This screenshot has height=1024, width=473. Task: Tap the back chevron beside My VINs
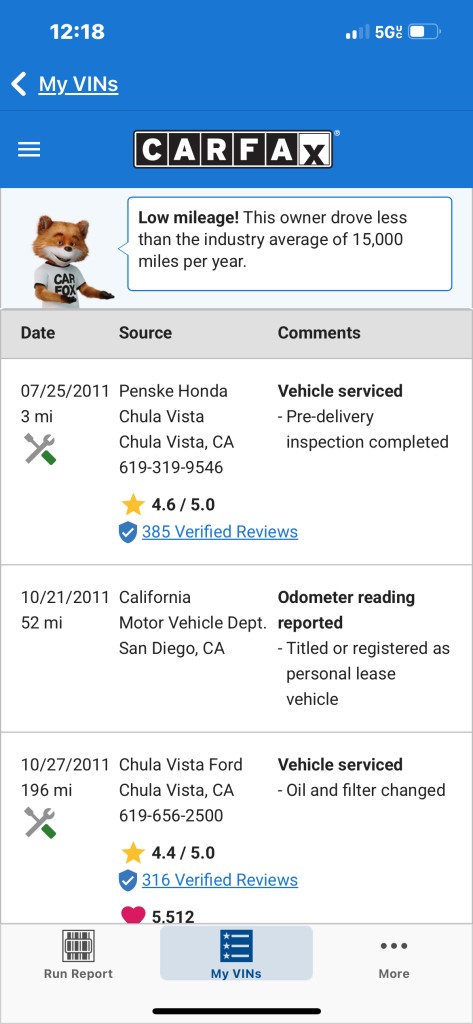19,84
